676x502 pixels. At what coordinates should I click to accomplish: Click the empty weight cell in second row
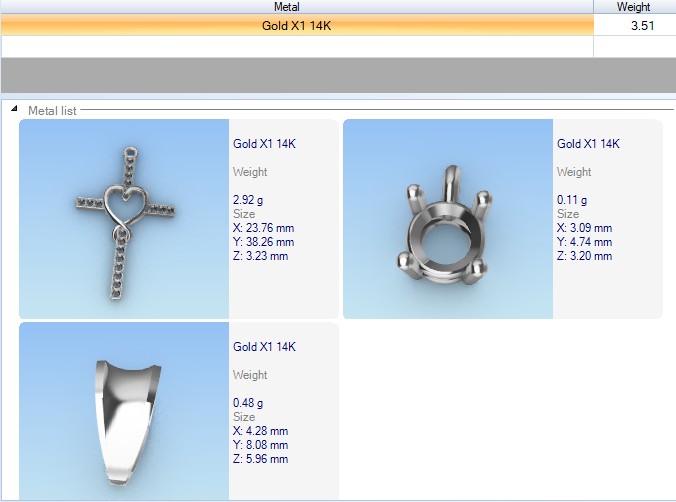[634, 46]
